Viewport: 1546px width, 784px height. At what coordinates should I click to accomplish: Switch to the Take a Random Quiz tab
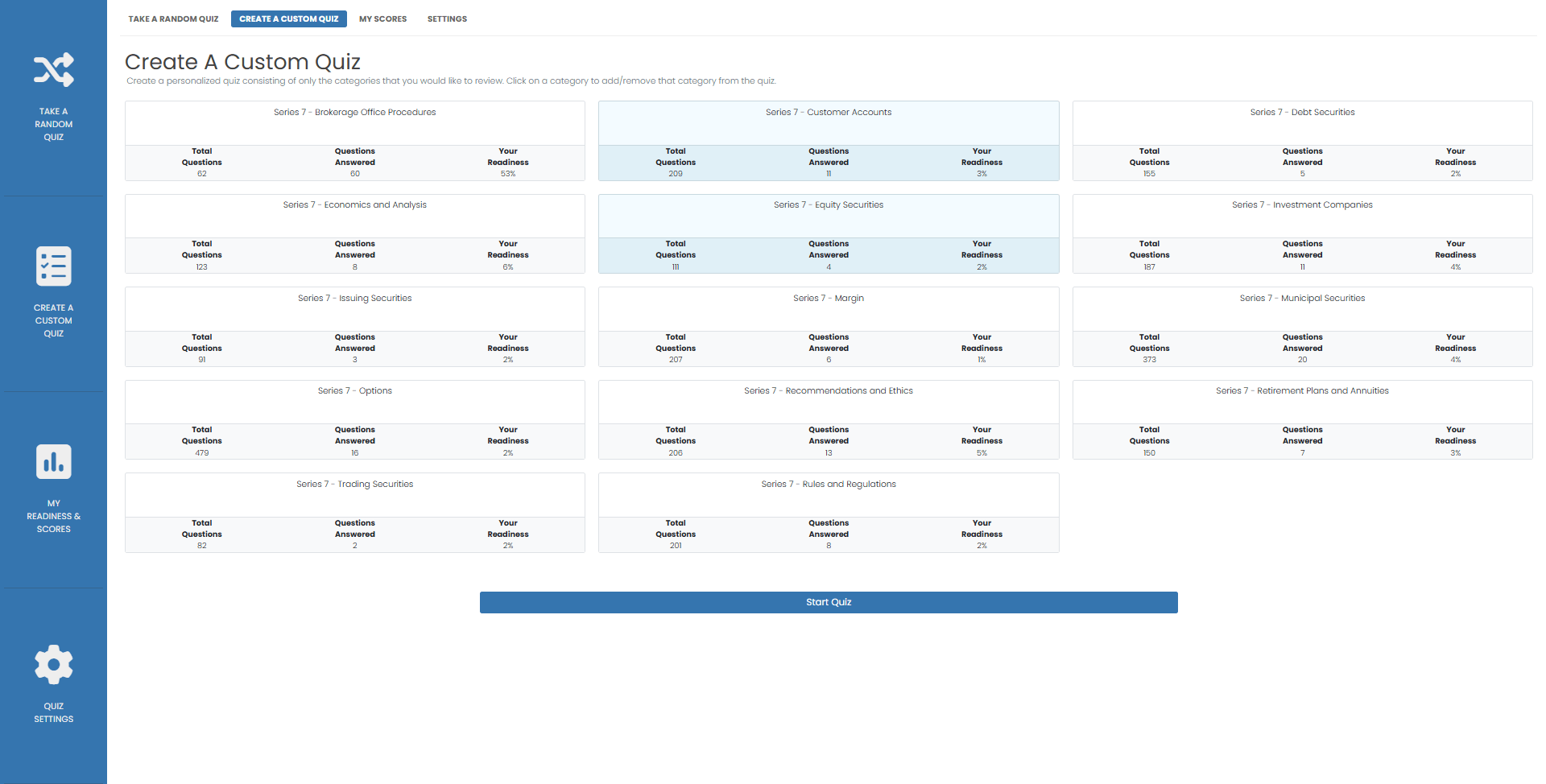[x=172, y=19]
